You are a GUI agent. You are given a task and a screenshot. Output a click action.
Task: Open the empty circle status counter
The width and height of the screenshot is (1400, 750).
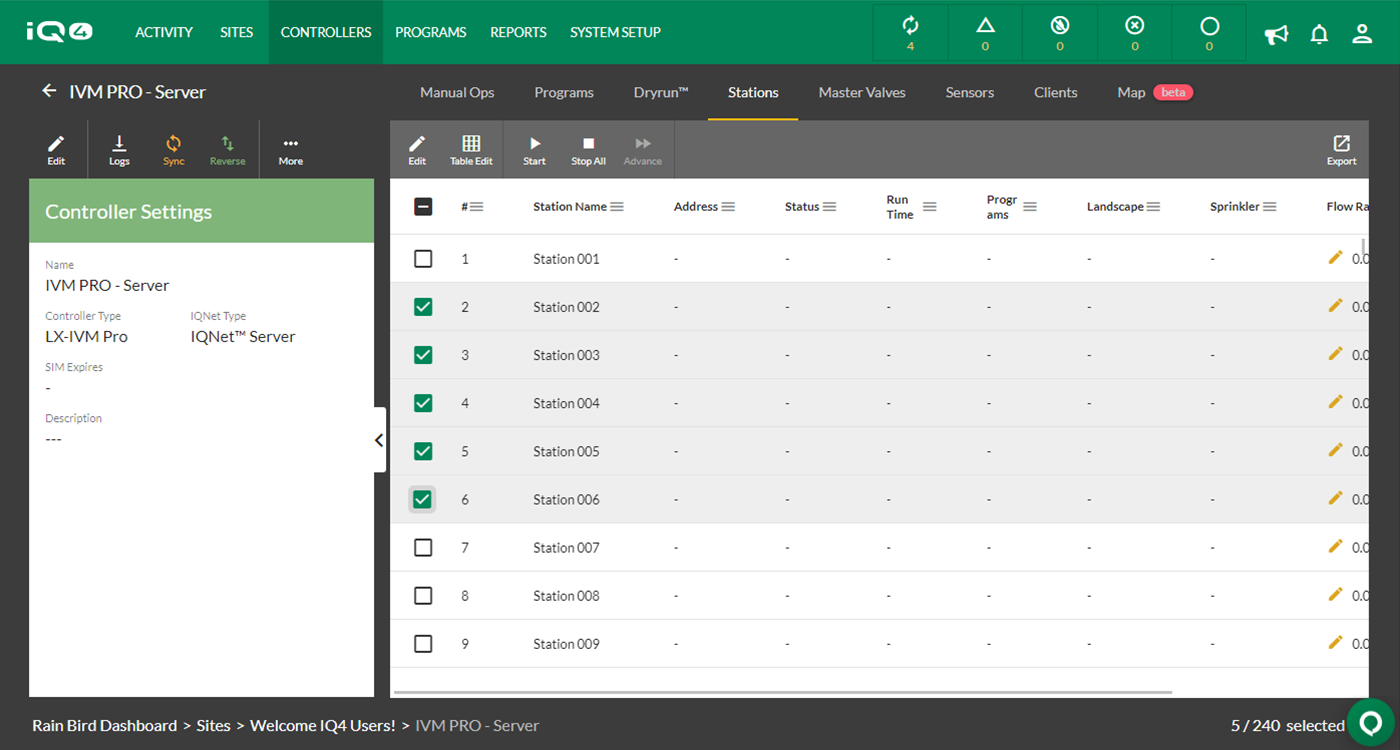pyautogui.click(x=1209, y=32)
